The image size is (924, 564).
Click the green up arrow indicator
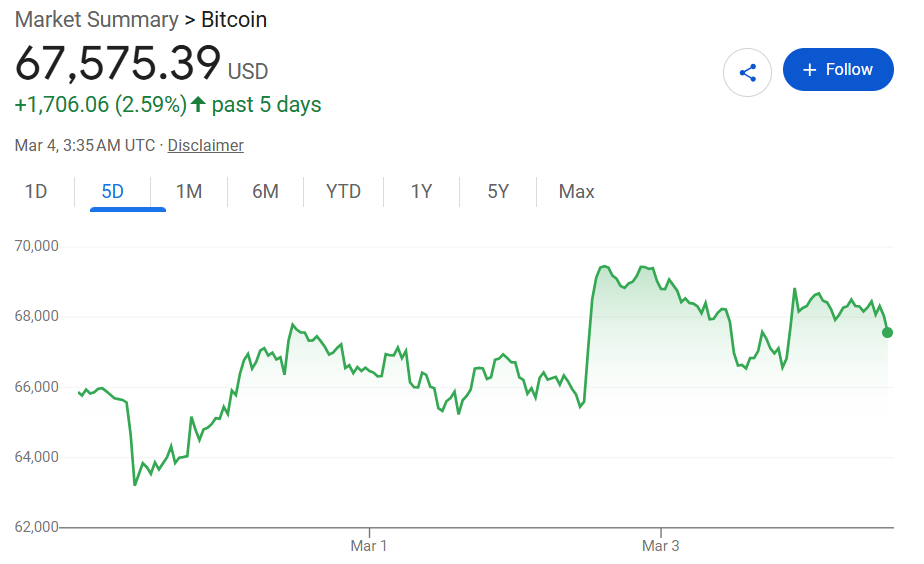(197, 104)
